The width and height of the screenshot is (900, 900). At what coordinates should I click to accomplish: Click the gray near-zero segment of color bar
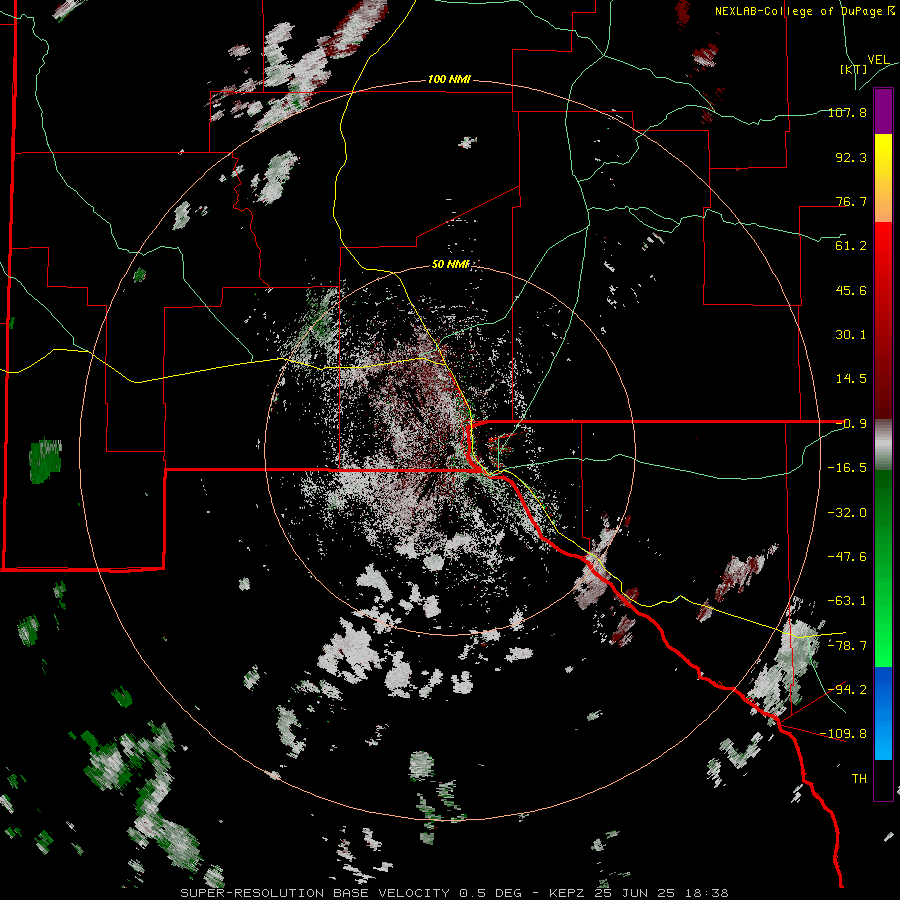click(883, 445)
